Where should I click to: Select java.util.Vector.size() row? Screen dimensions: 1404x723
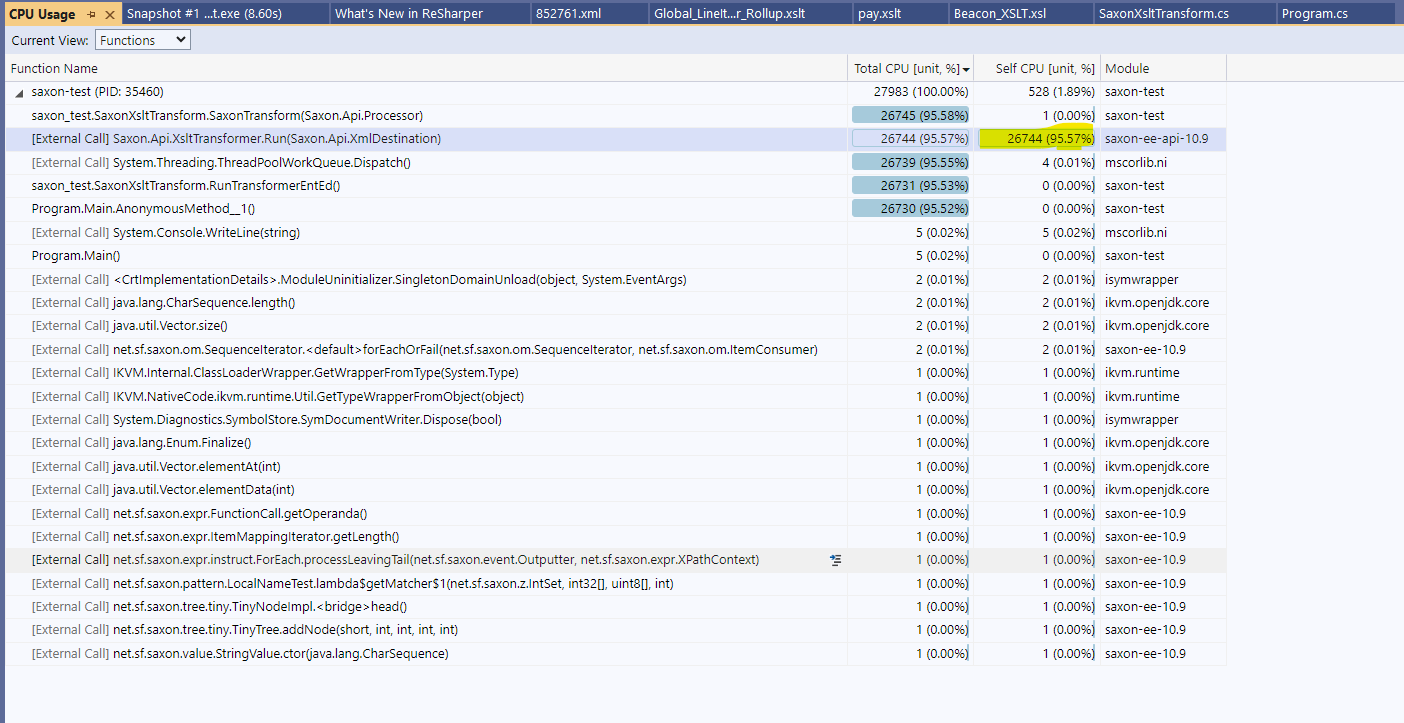coord(615,326)
